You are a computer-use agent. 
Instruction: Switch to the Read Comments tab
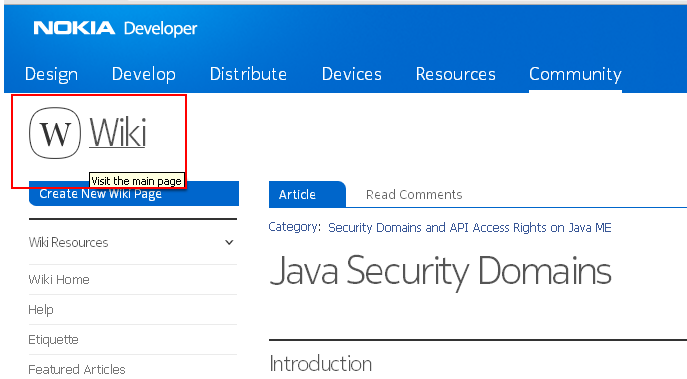[414, 194]
